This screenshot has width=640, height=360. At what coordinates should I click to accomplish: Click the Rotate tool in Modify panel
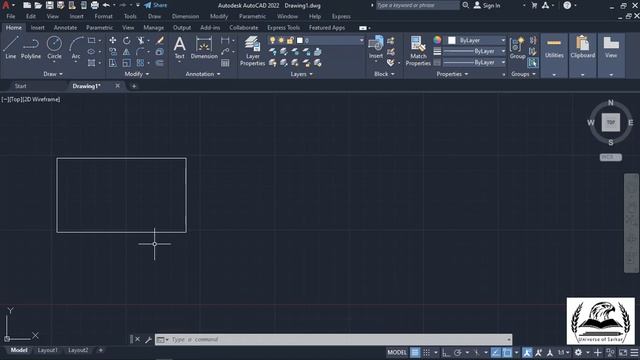click(127, 40)
